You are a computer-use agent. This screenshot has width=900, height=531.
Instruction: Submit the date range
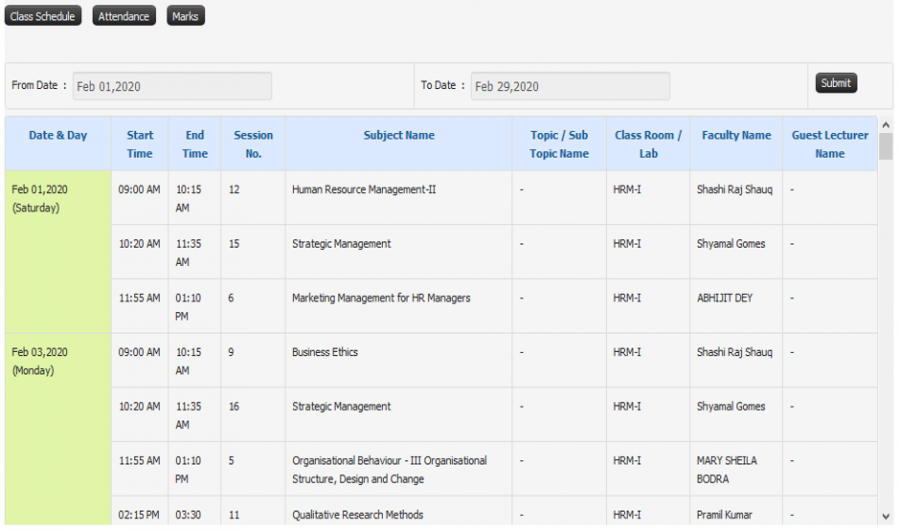click(836, 83)
